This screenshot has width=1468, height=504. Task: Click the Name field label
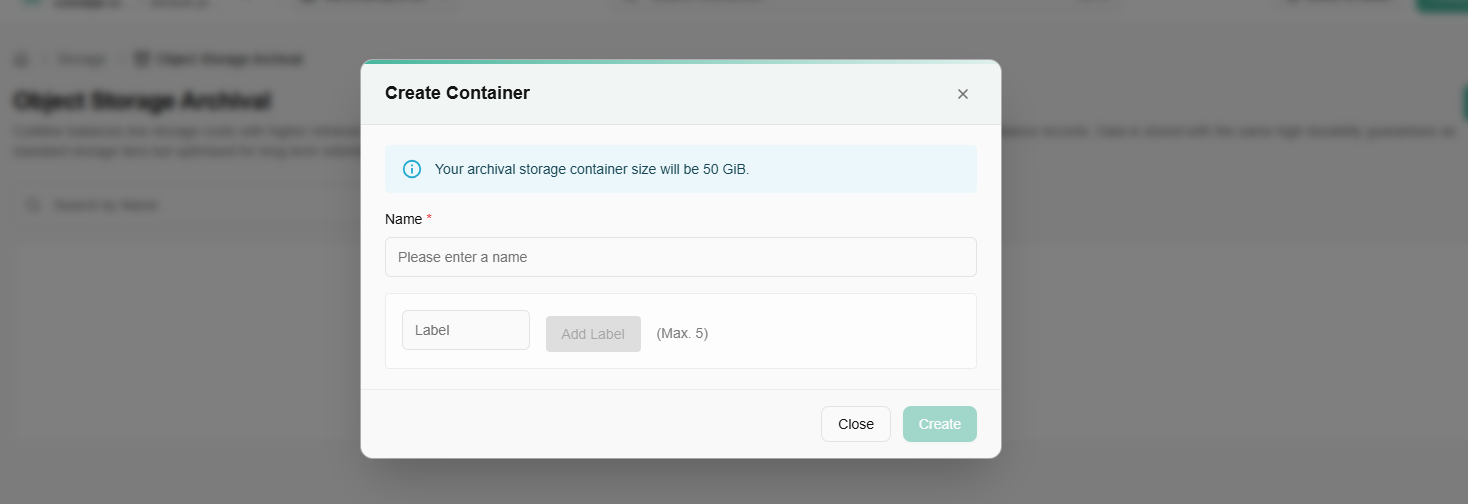[403, 219]
